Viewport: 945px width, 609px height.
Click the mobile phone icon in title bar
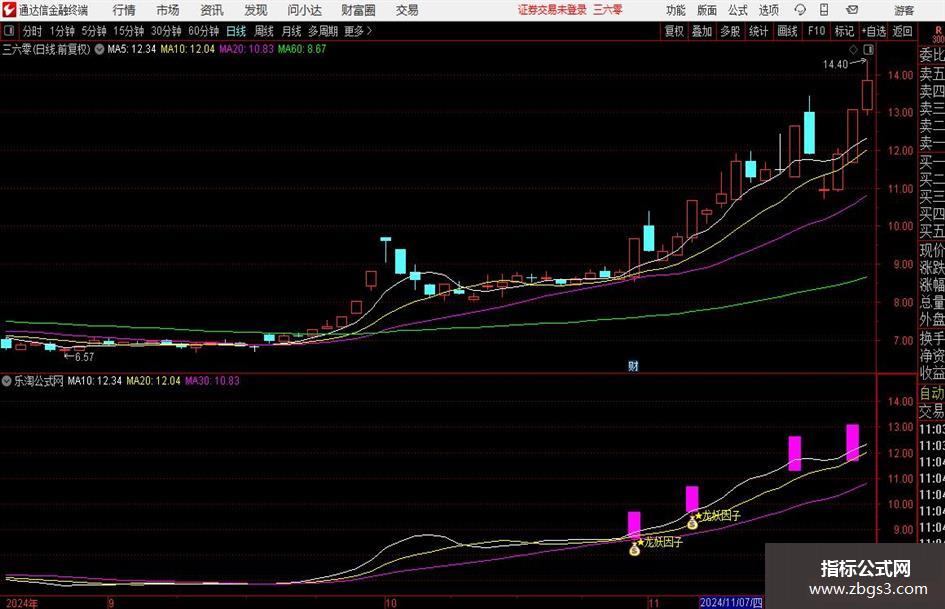pyautogui.click(x=824, y=10)
